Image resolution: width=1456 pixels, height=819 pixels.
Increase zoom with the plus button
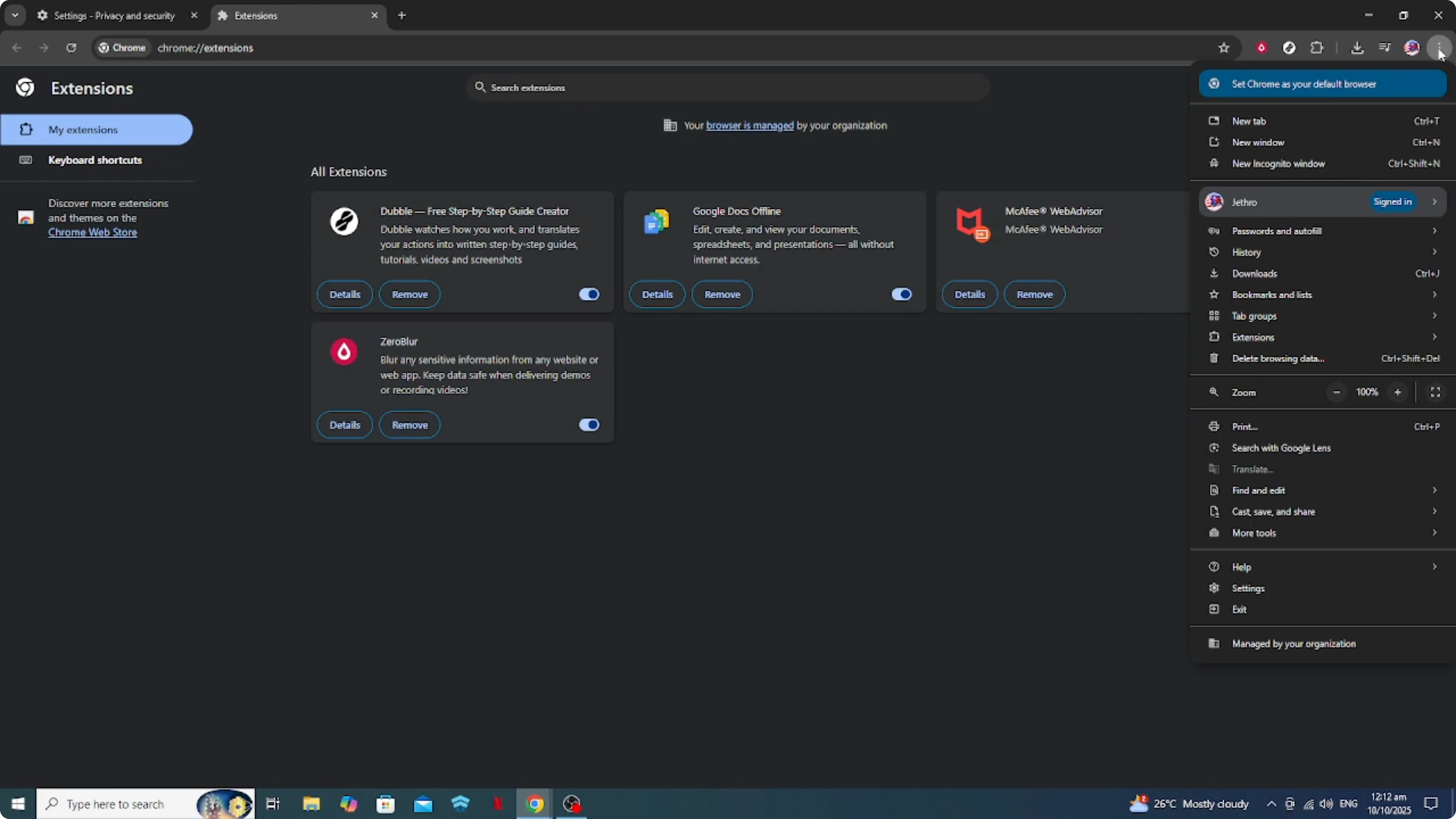[x=1397, y=392]
